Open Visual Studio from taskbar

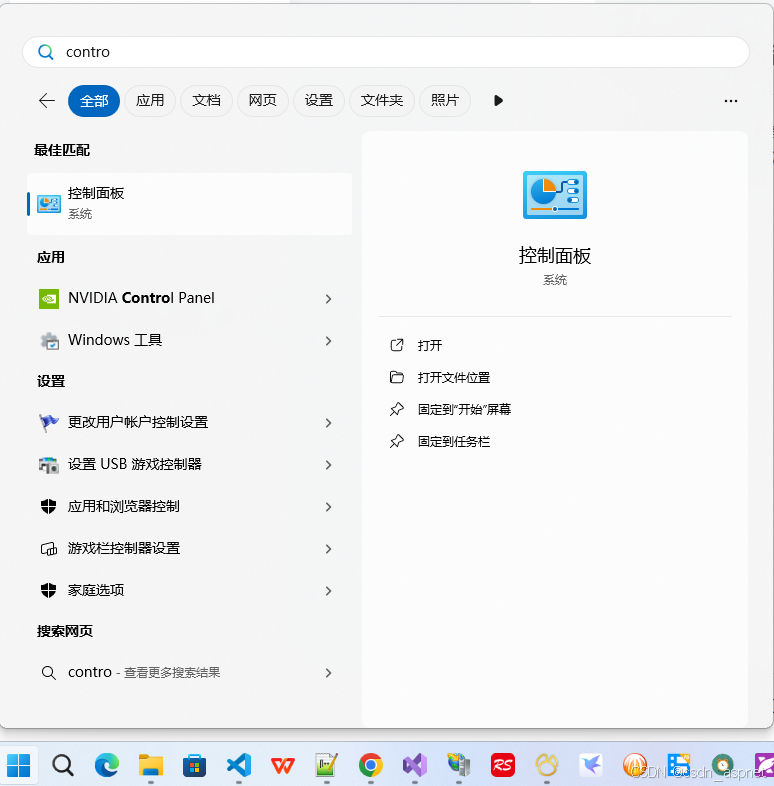coord(415,765)
